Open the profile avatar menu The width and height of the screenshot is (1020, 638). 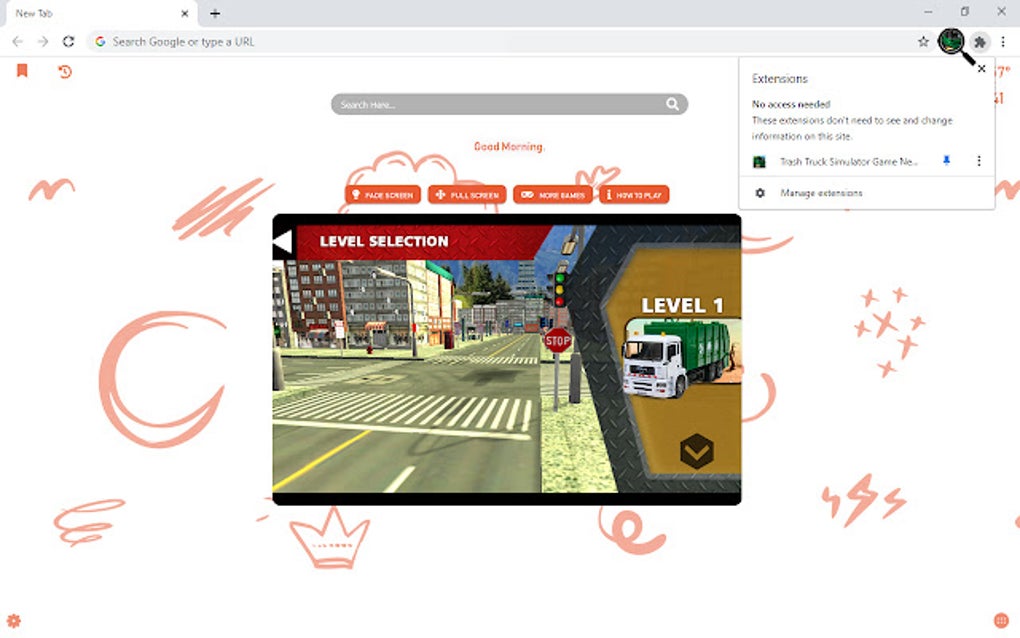click(x=951, y=41)
